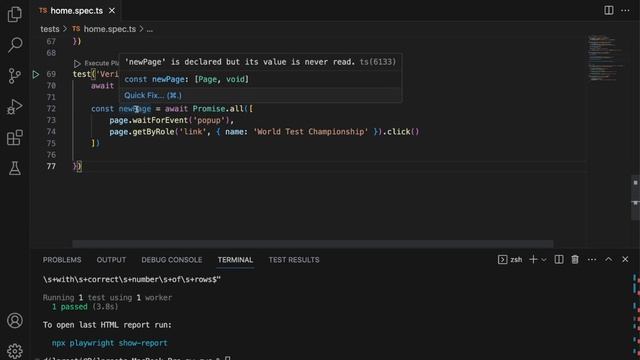Split the terminal panel
Image resolution: width=640 pixels, height=360 pixels.
tap(559, 260)
